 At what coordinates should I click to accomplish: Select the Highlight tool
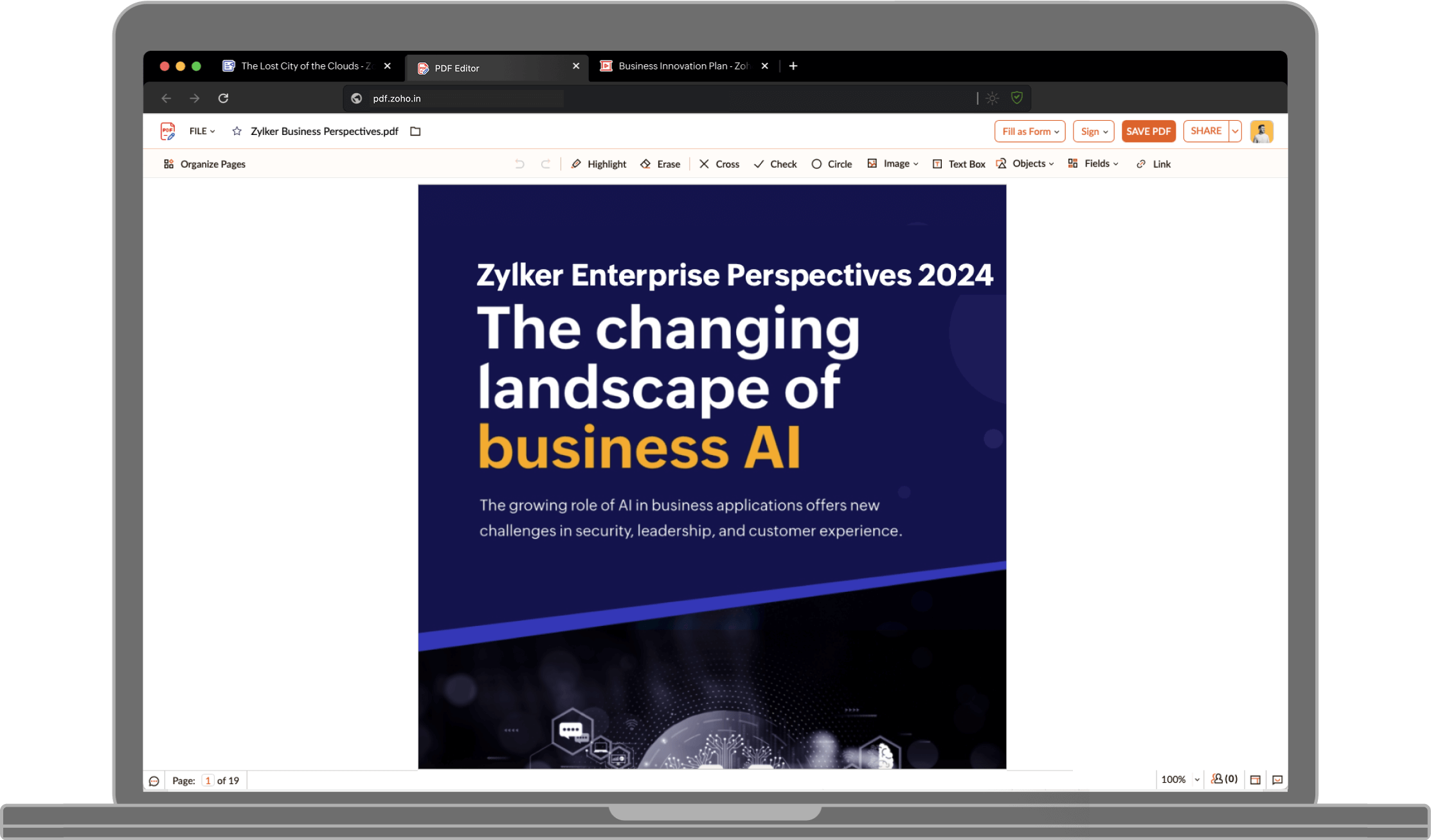pos(598,164)
